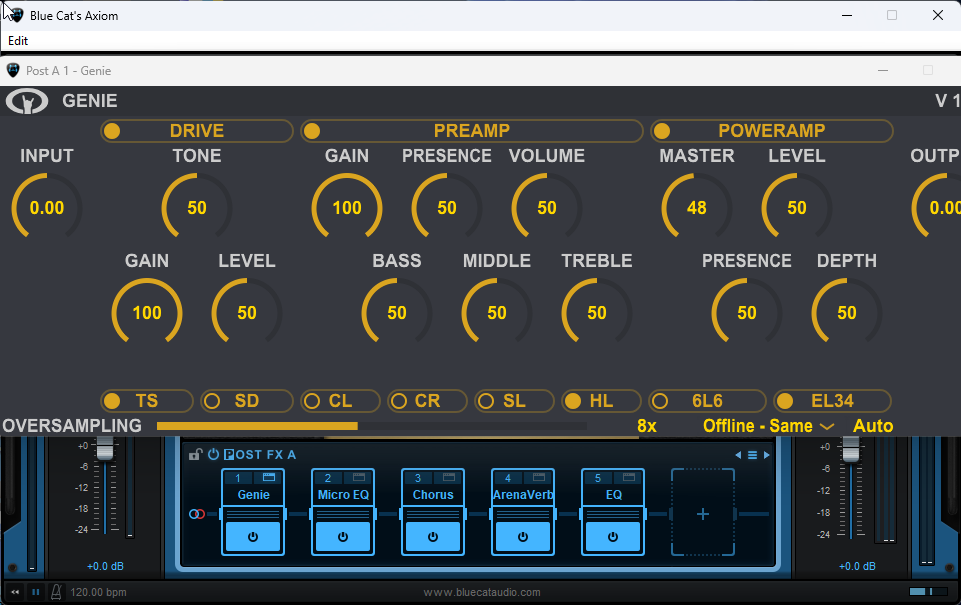Toggle the Post FX A section power icon
This screenshot has height=605, width=961.
(x=213, y=454)
